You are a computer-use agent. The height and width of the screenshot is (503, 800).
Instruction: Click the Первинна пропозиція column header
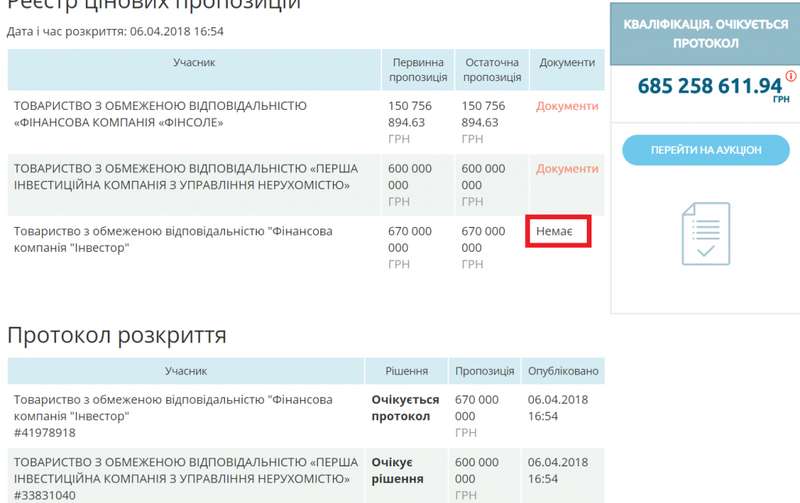[418, 69]
